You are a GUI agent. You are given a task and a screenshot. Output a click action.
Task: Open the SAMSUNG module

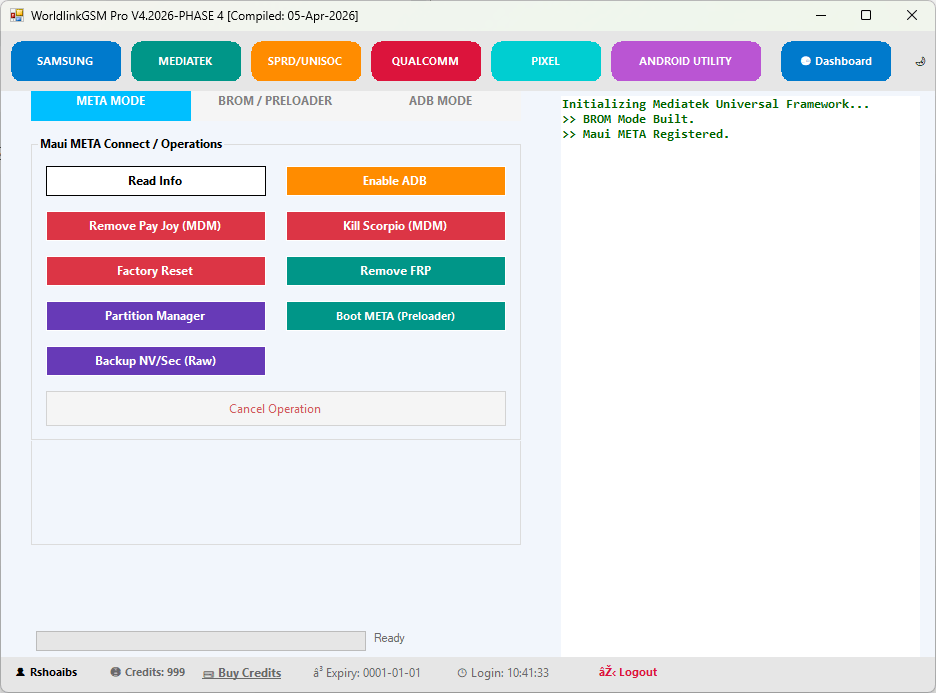coord(65,61)
